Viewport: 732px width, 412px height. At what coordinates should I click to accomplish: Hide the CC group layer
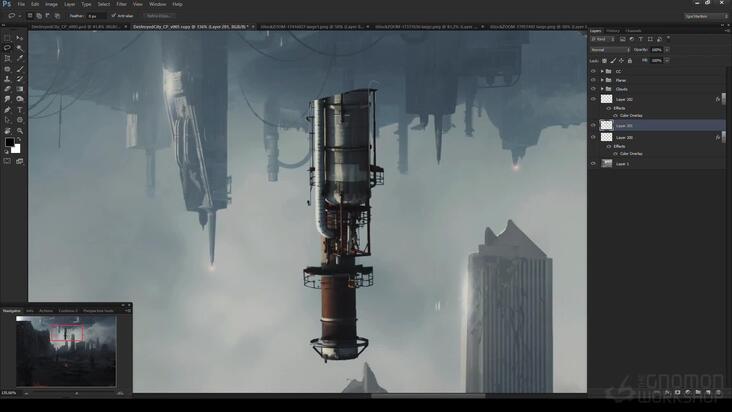click(593, 71)
